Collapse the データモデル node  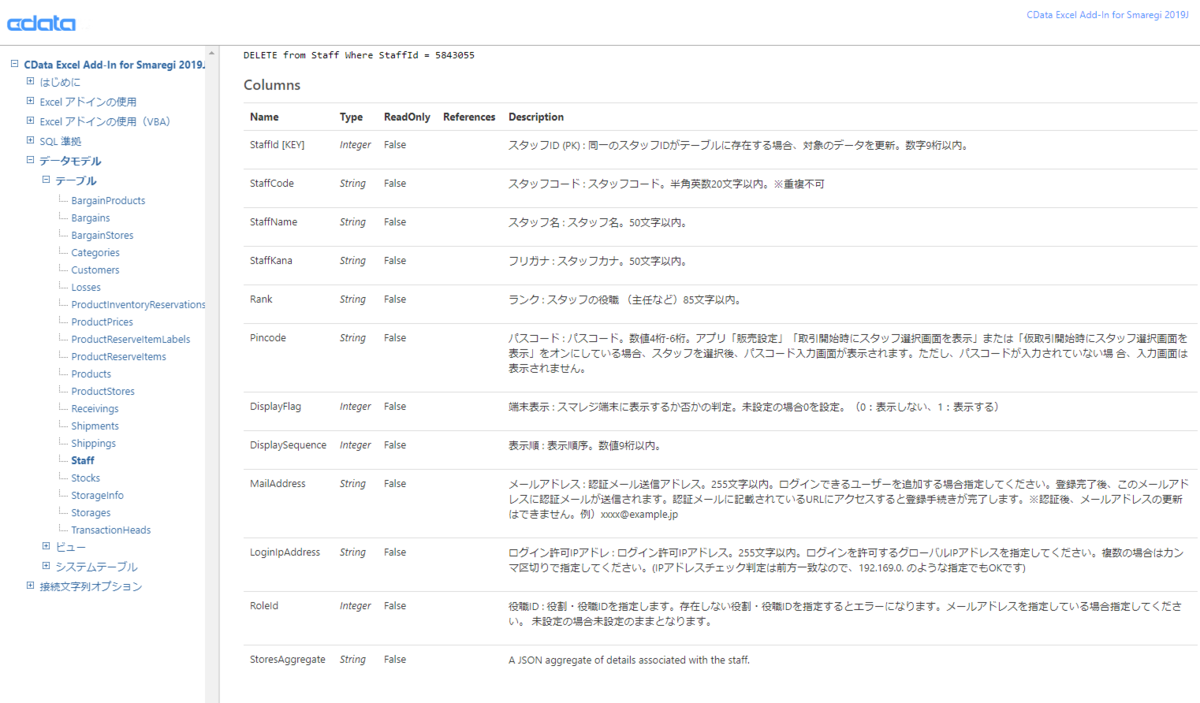pyautogui.click(x=30, y=161)
